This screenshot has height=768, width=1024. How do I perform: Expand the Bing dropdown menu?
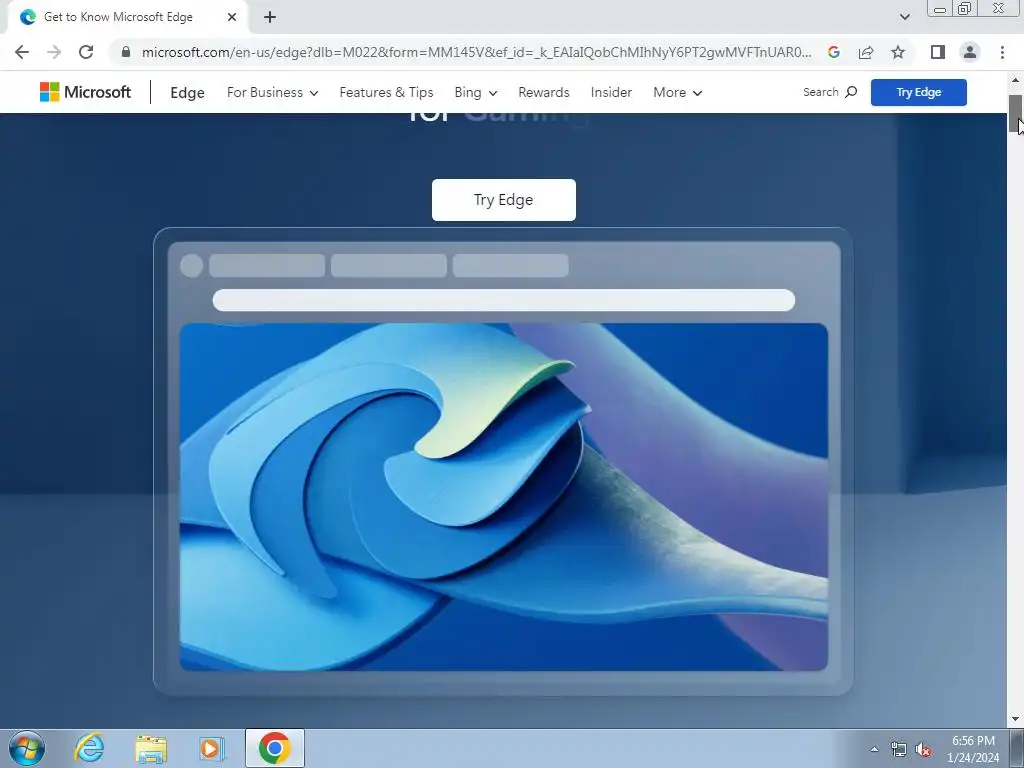tap(475, 93)
